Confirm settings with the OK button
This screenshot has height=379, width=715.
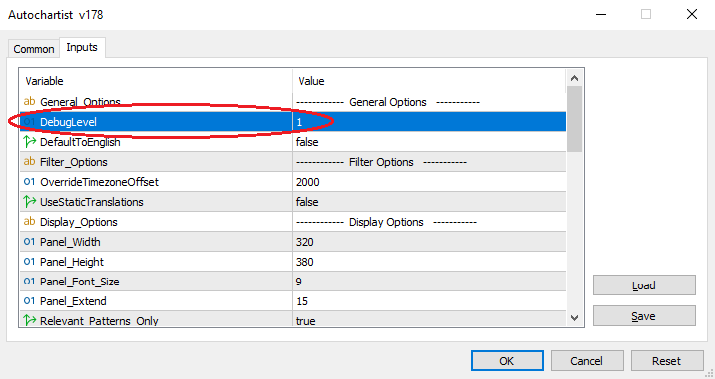[507, 361]
